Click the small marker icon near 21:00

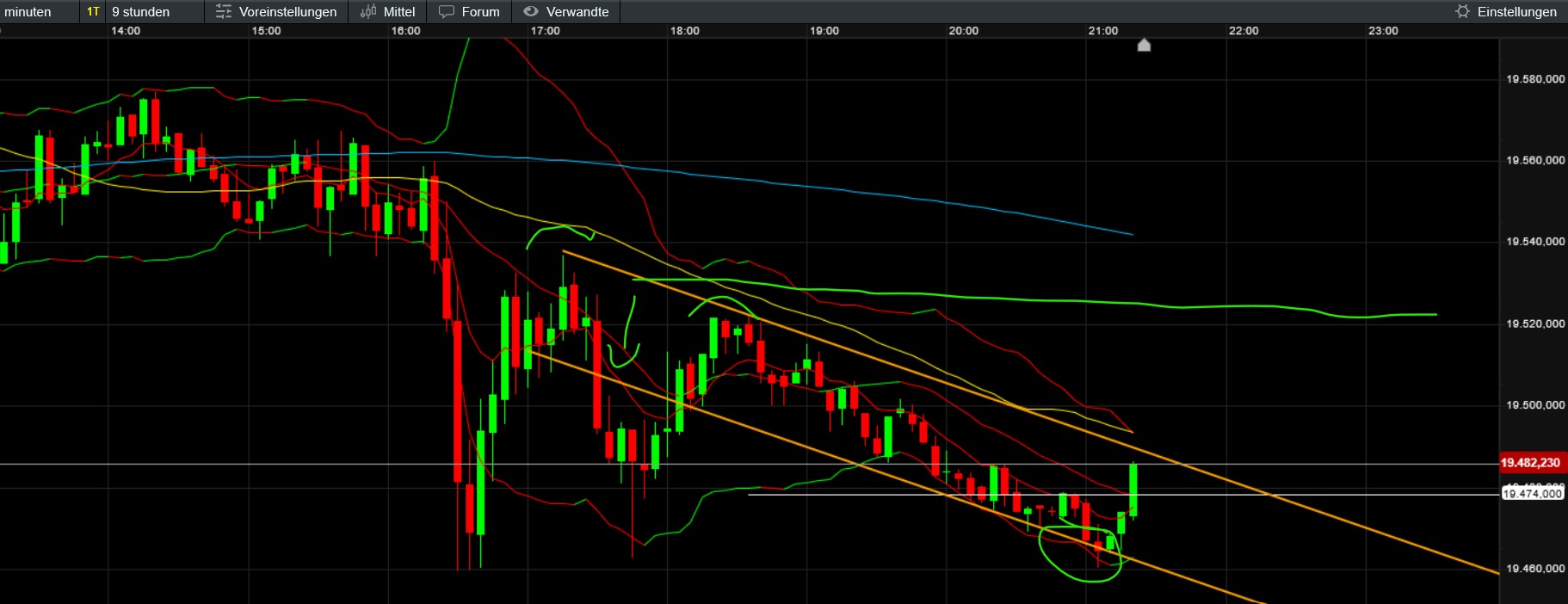point(1144,45)
